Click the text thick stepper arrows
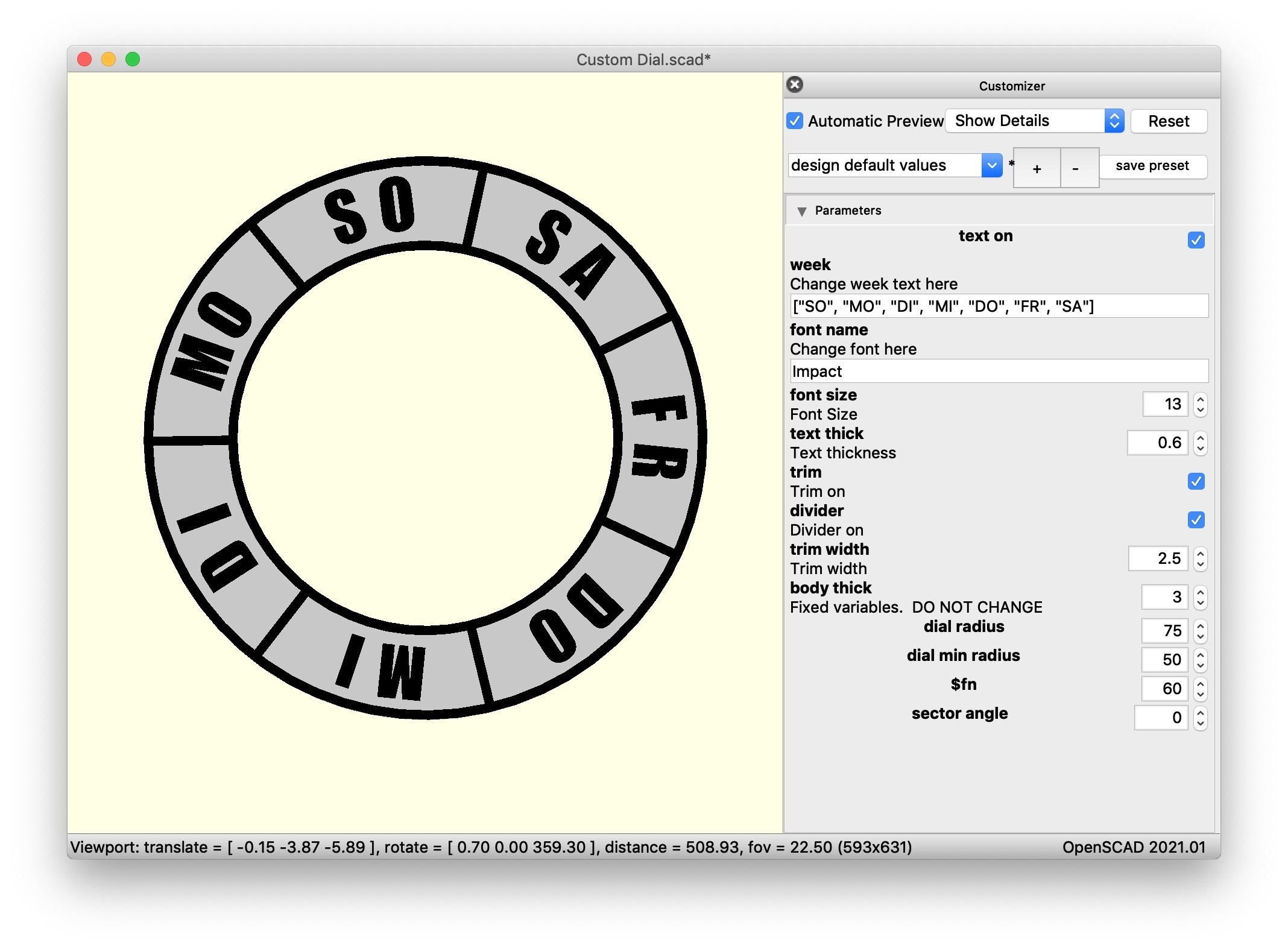The width and height of the screenshot is (1288, 948). coord(1200,443)
